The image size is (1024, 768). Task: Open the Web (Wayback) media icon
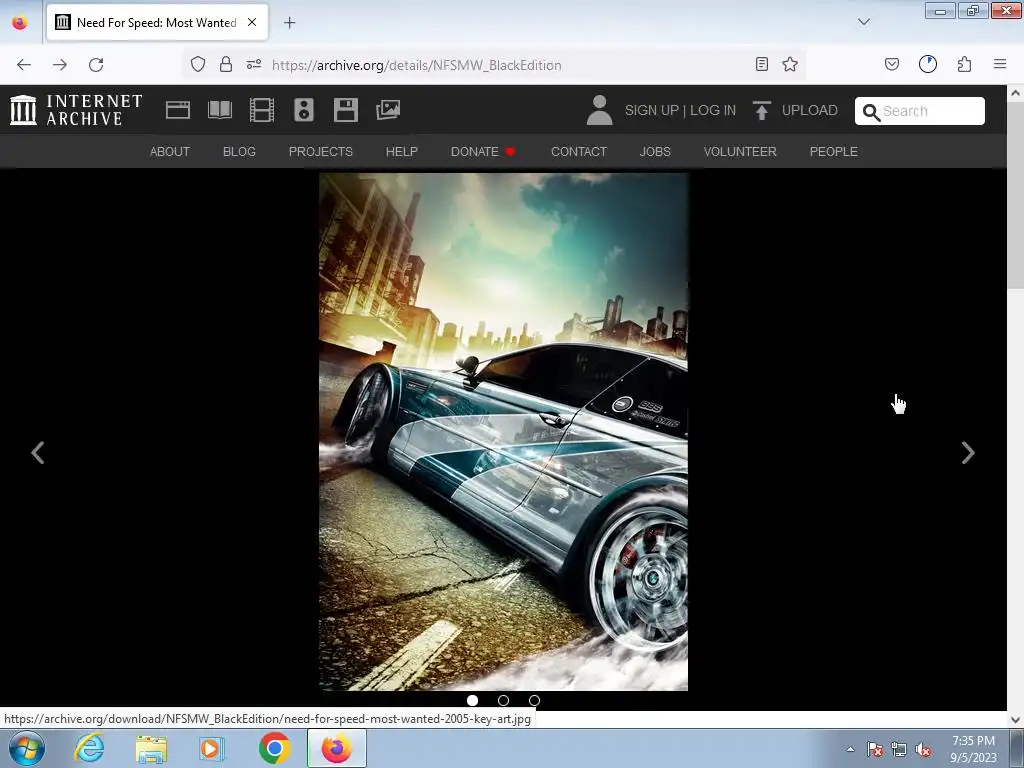[178, 110]
